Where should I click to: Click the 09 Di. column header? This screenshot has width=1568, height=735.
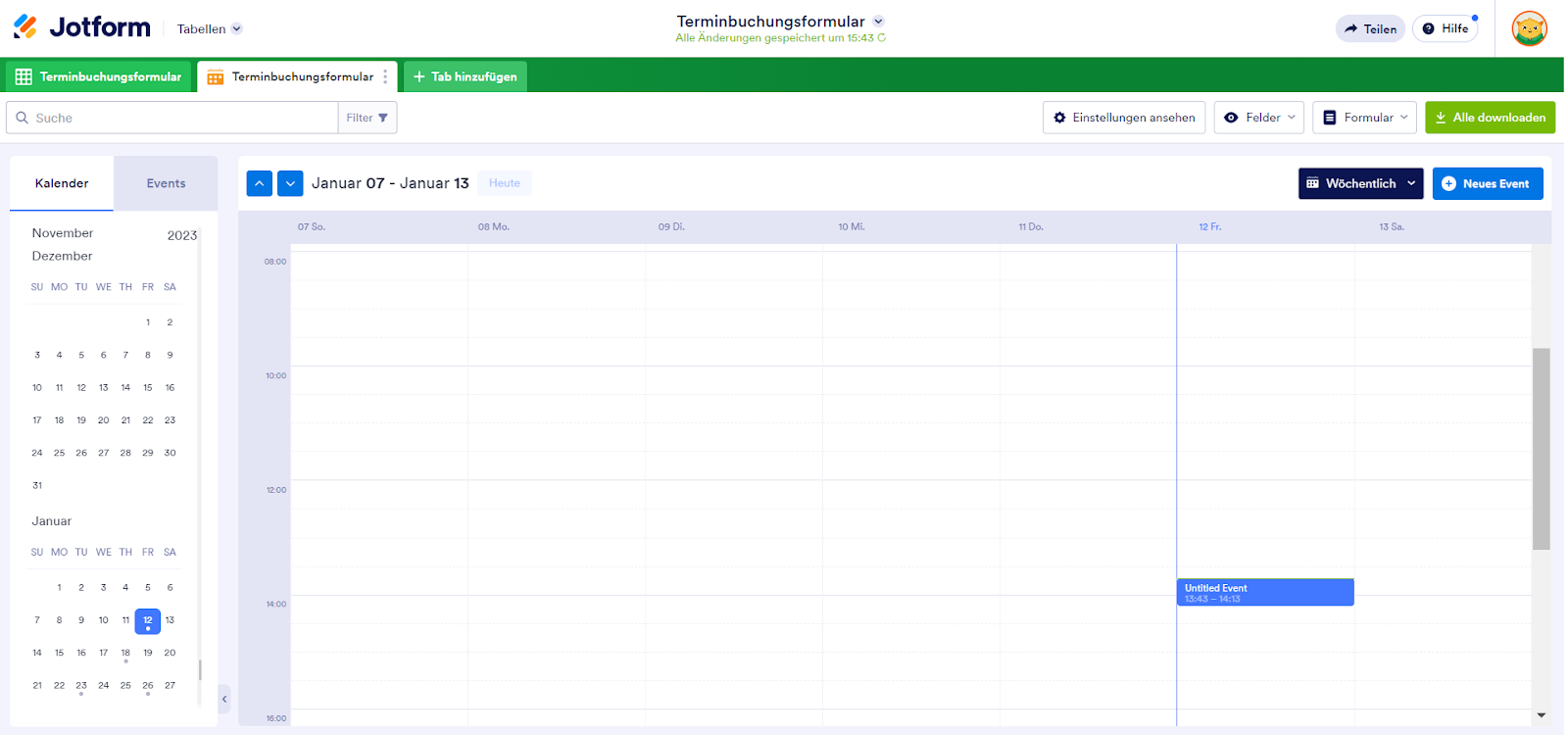tap(671, 226)
